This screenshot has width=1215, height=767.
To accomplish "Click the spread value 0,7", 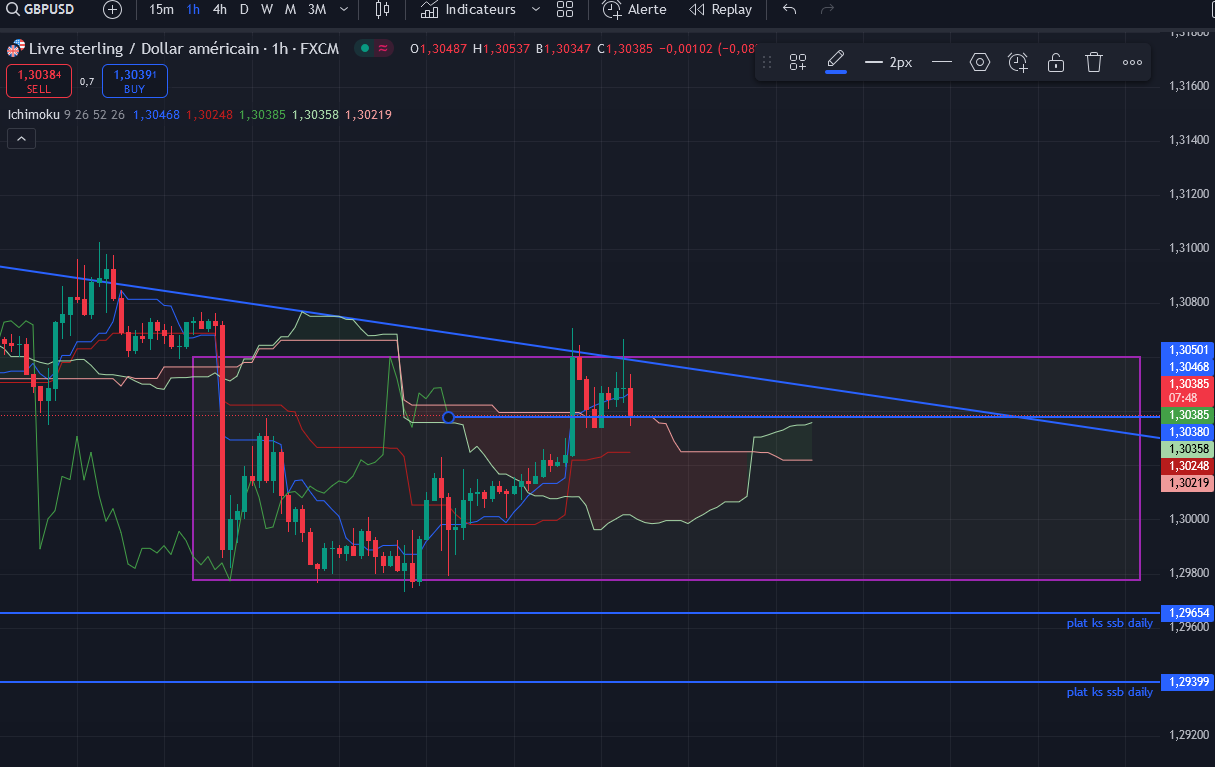I will [87, 81].
